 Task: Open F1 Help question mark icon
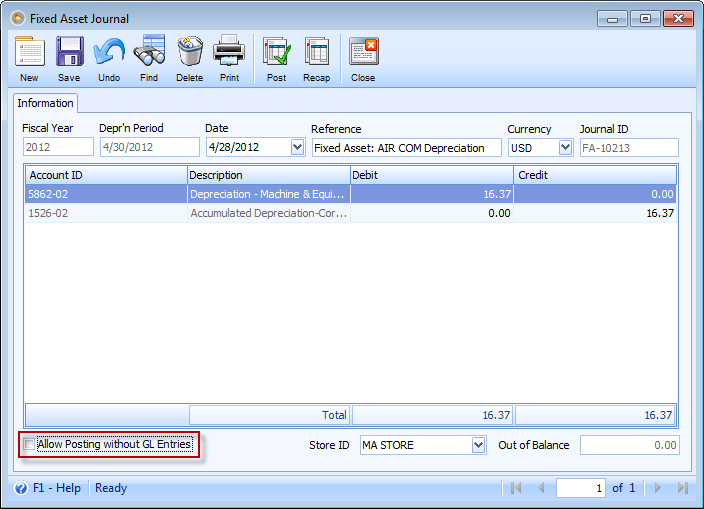click(x=21, y=488)
